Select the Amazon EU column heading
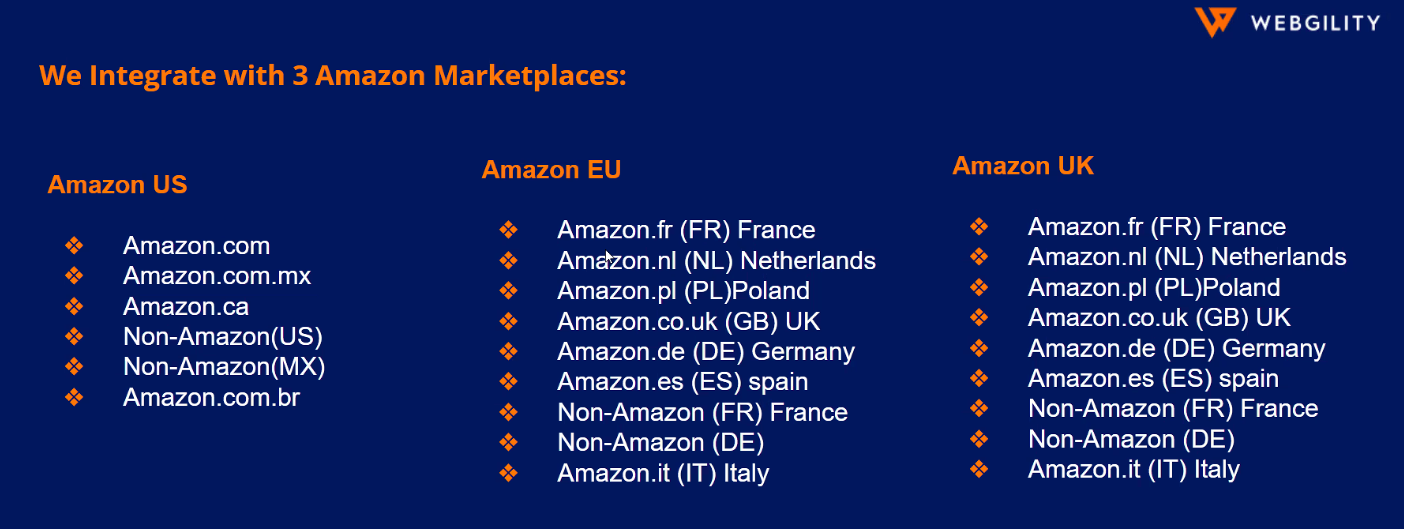Image resolution: width=1404 pixels, height=529 pixels. [x=551, y=170]
